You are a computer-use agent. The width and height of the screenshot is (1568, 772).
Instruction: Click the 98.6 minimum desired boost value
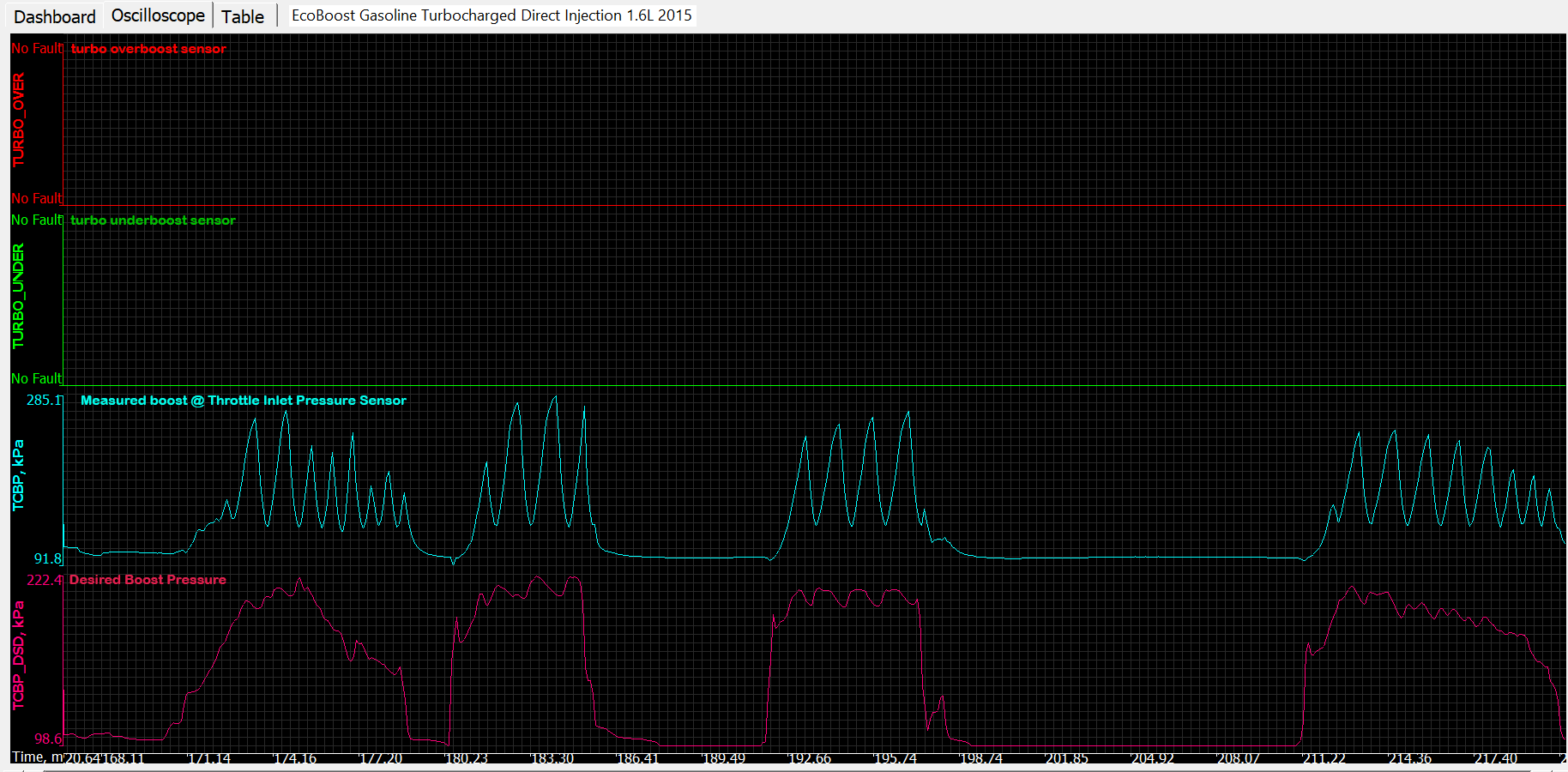[48, 739]
